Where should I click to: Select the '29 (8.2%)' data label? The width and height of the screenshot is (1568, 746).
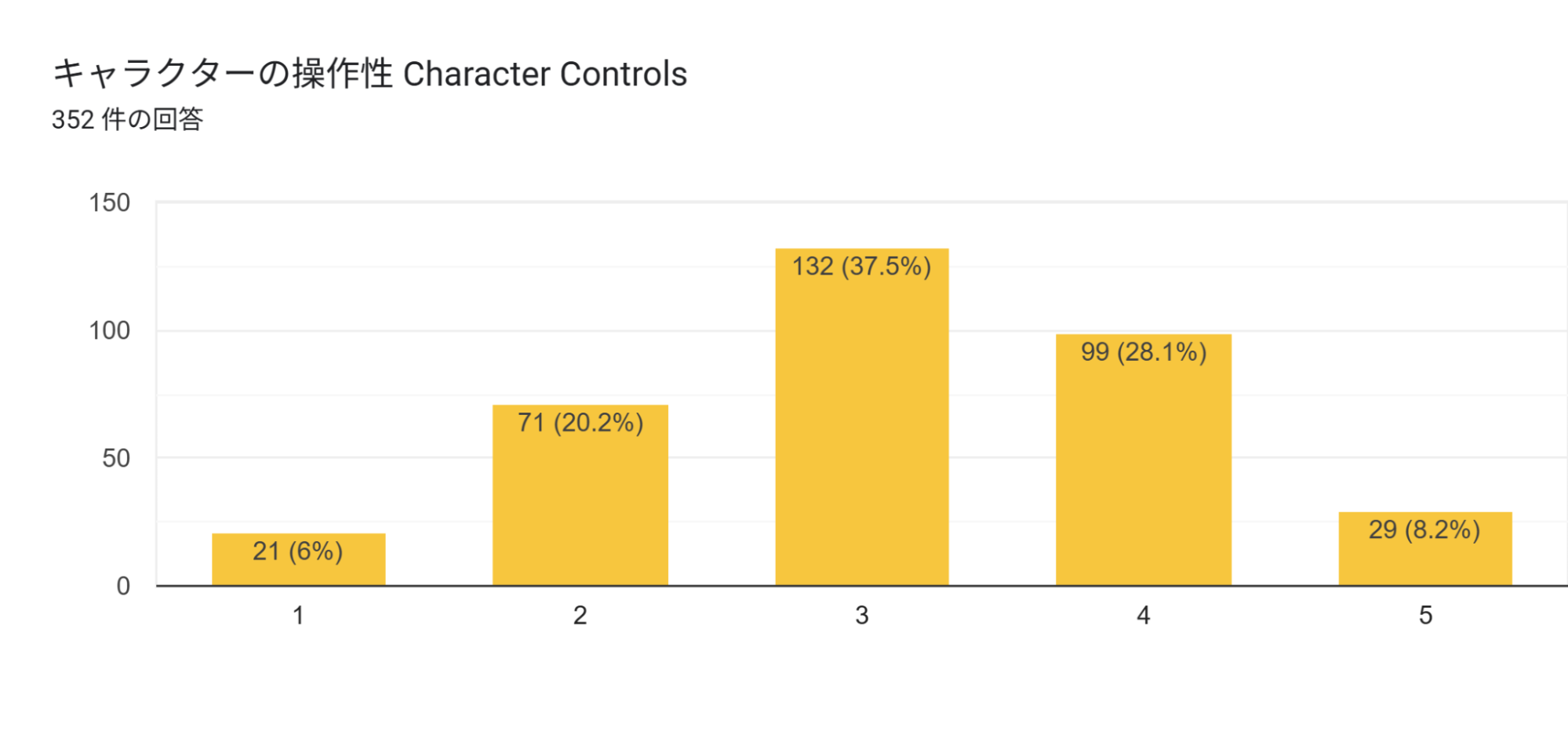click(x=1424, y=530)
